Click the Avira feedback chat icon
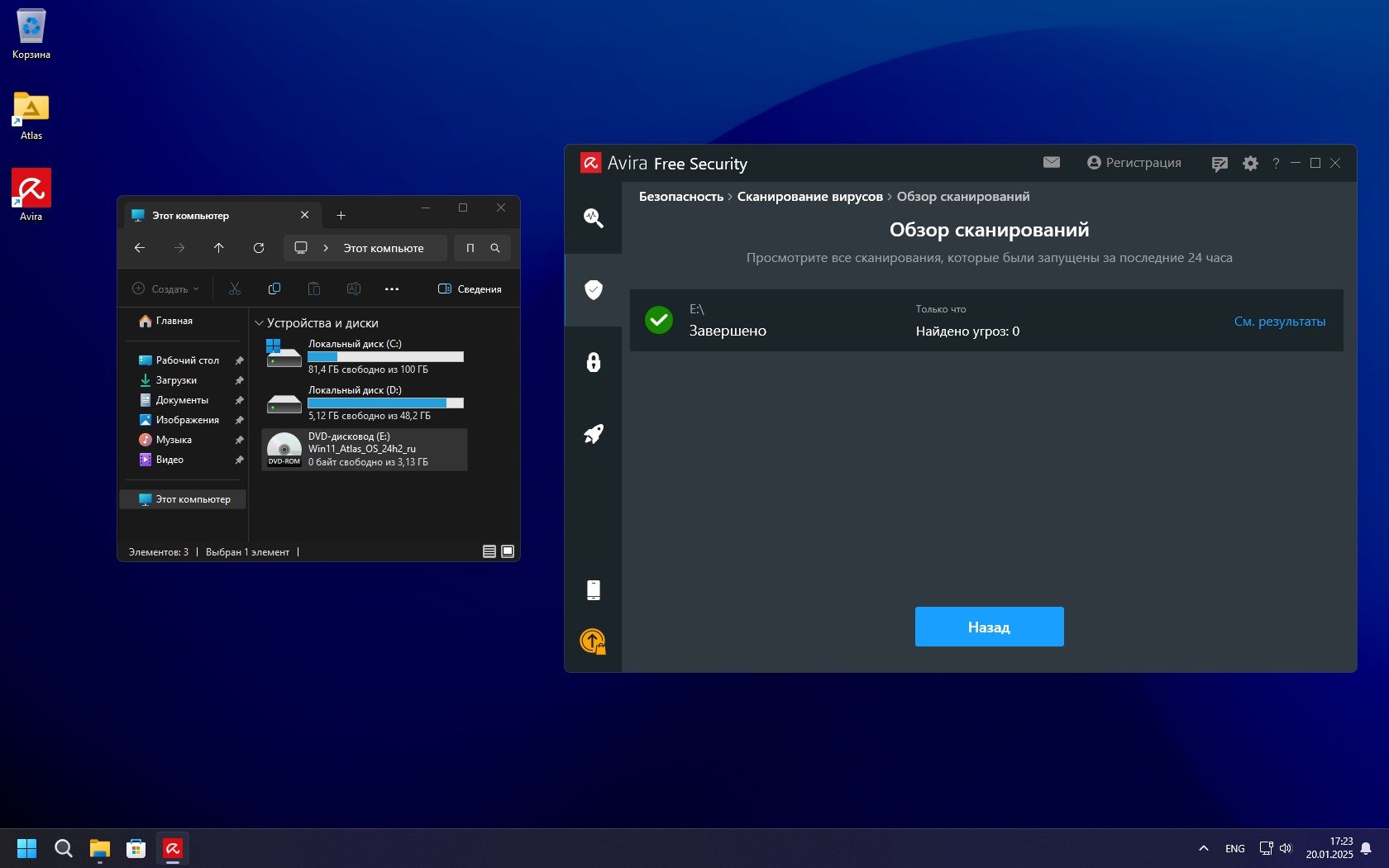 (x=1219, y=164)
